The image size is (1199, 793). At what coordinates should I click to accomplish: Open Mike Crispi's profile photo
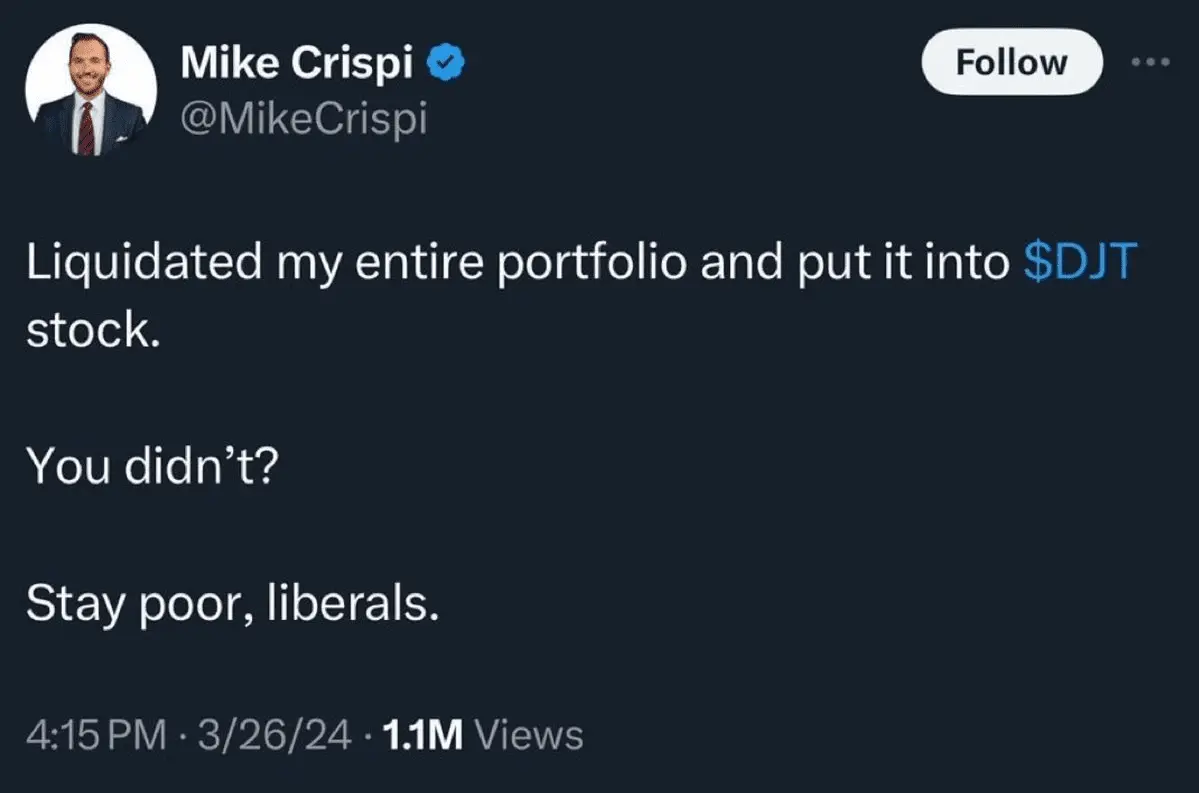[x=90, y=90]
